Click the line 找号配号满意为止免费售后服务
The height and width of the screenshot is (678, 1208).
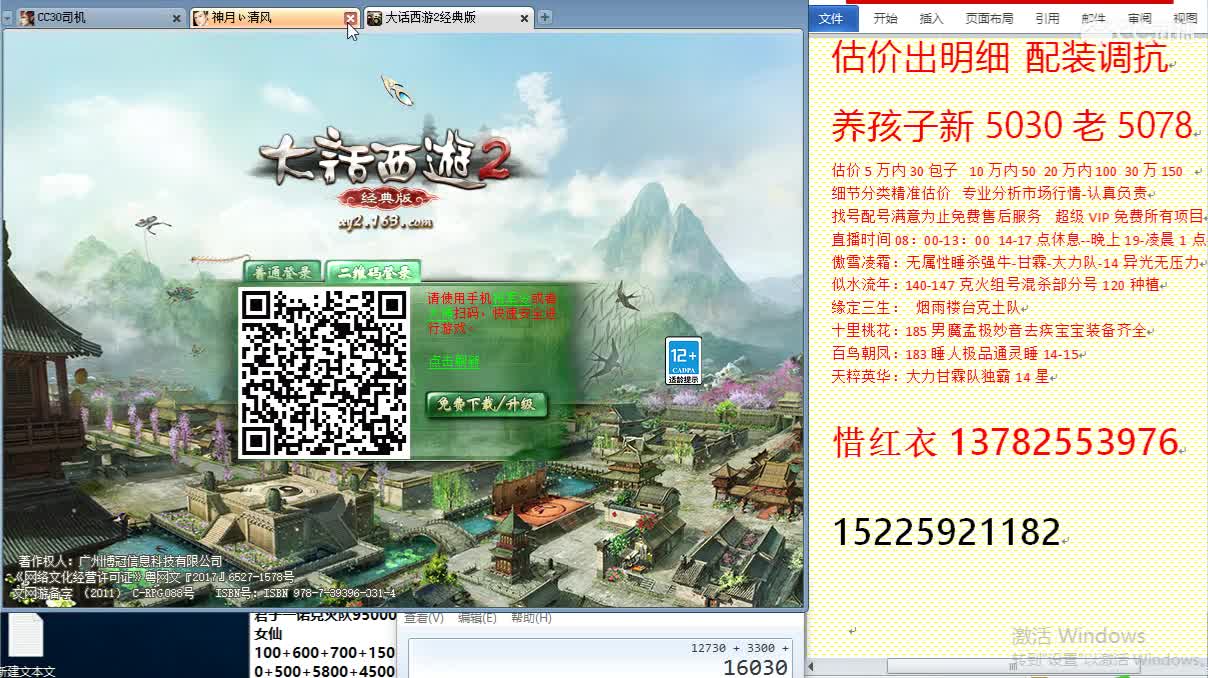[x=1018, y=216]
